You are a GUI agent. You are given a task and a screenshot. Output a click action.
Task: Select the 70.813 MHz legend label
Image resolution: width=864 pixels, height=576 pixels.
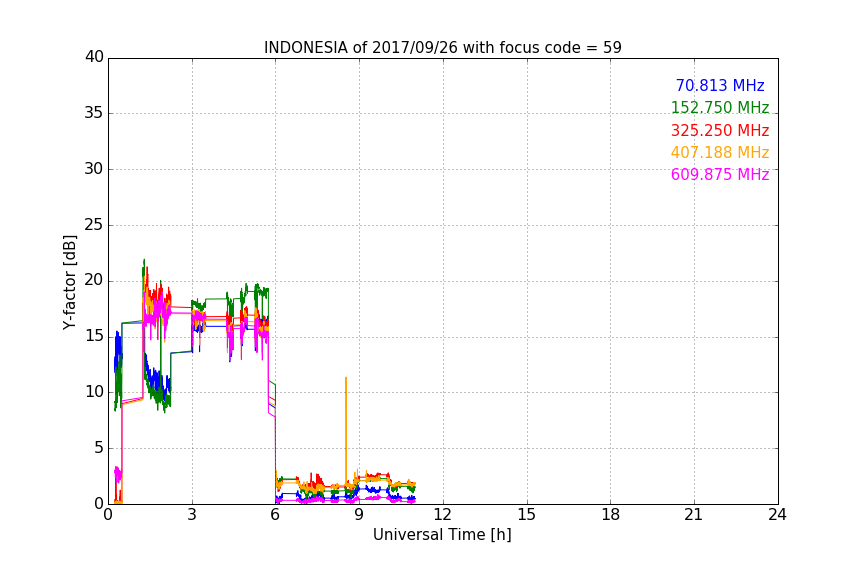[x=720, y=85]
